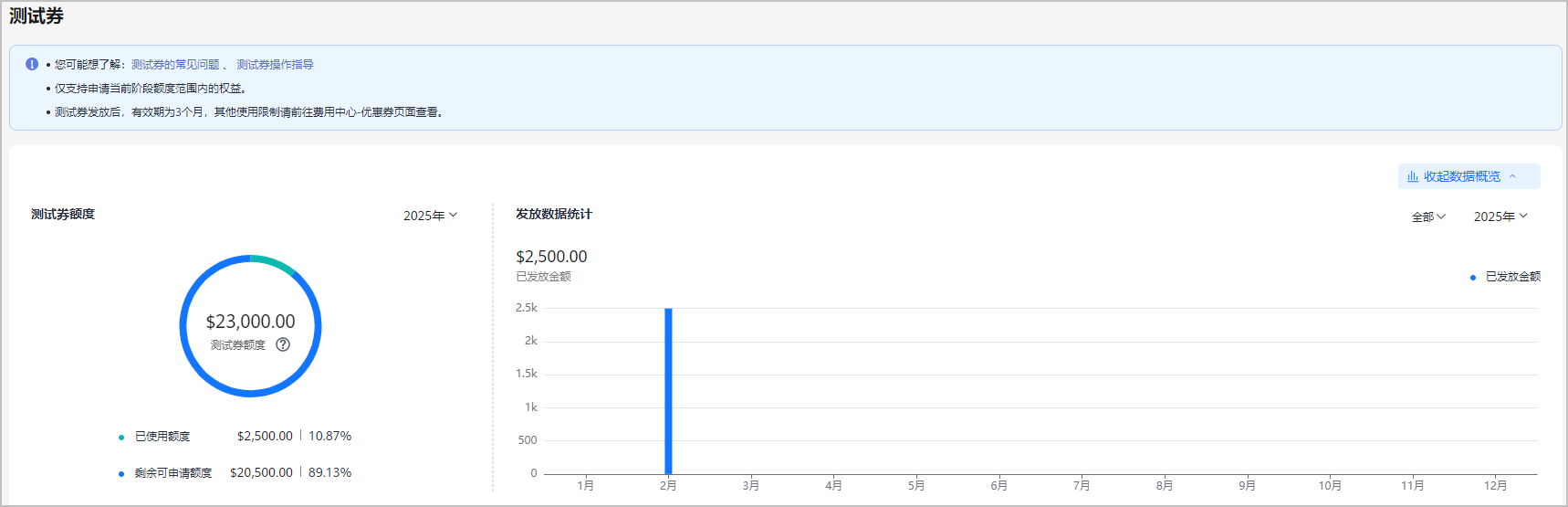Click the 发放数据统计 section heading
This screenshot has width=1568, height=507.
pyautogui.click(x=553, y=214)
